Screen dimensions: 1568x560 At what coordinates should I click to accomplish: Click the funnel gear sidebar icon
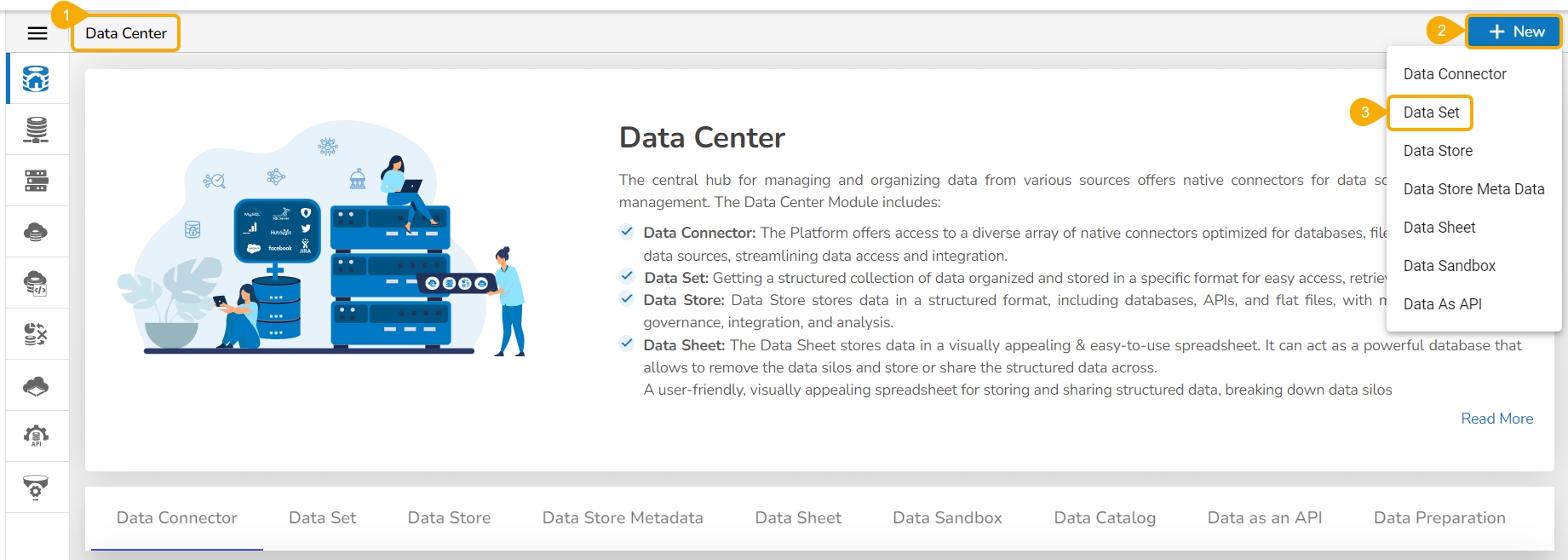36,488
